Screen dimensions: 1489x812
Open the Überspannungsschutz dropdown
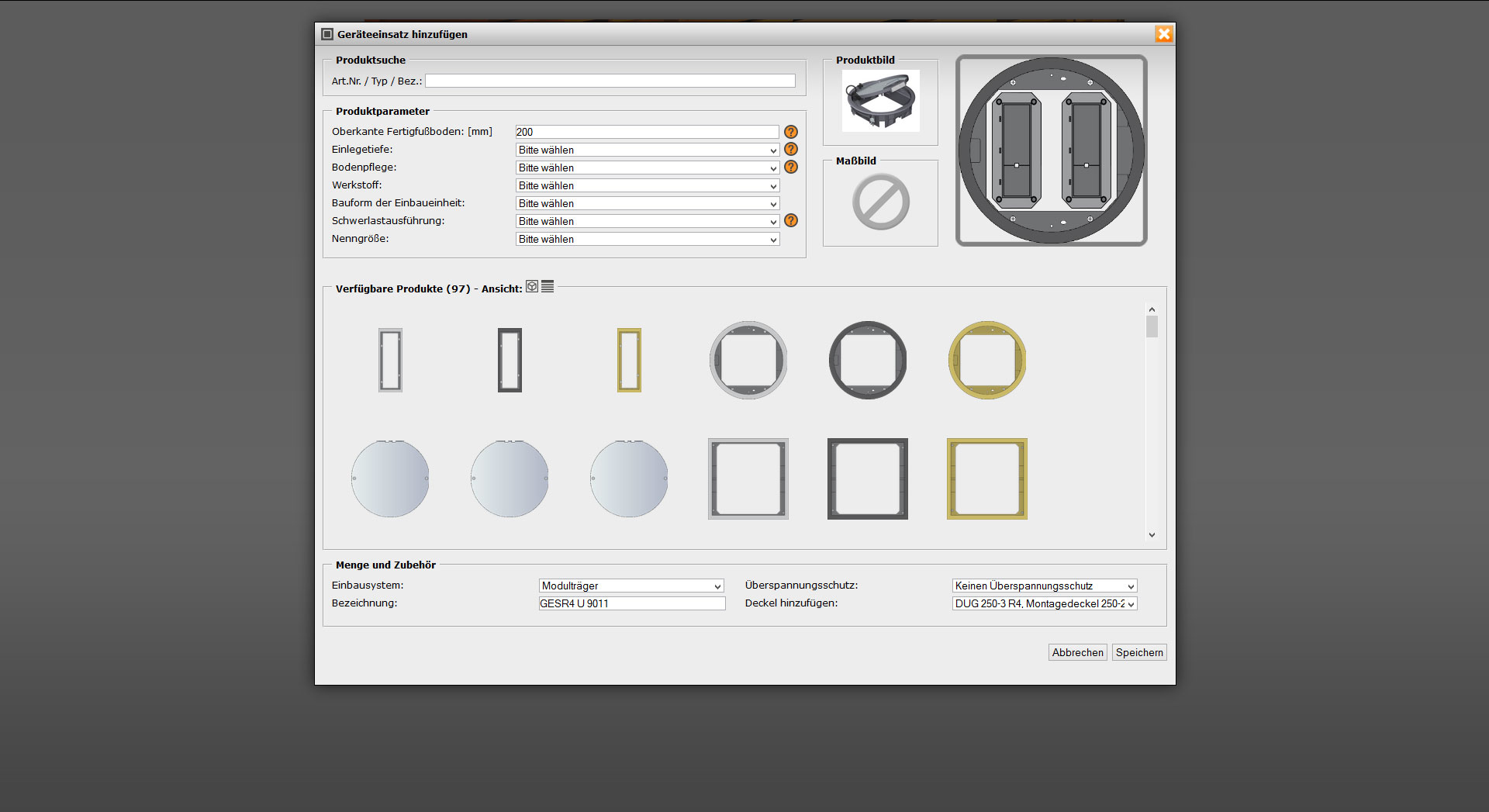click(x=1044, y=586)
